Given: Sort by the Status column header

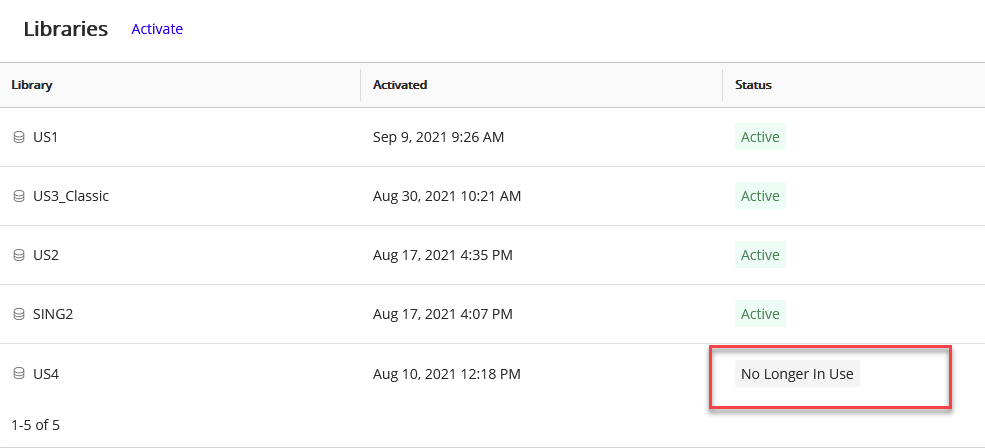Looking at the screenshot, I should [x=753, y=85].
